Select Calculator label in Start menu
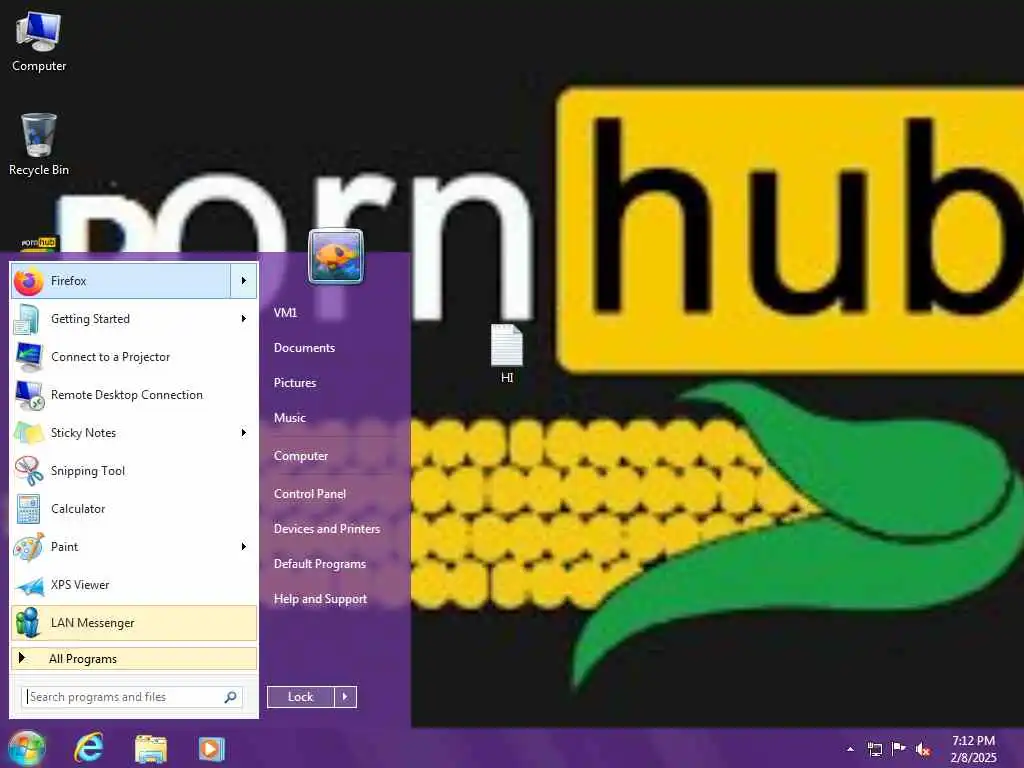The width and height of the screenshot is (1024, 768). click(78, 509)
